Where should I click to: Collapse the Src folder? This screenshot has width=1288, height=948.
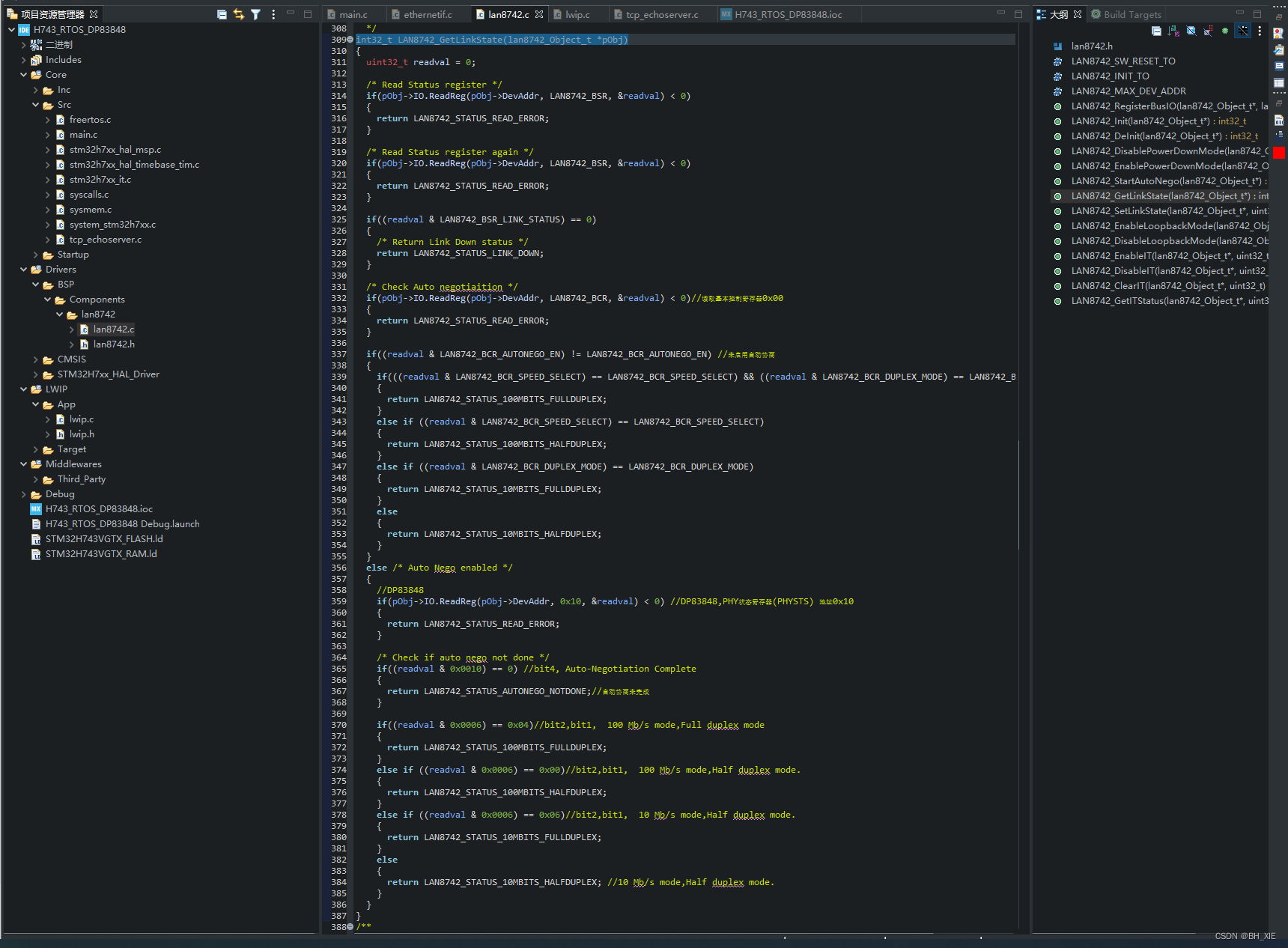click(x=36, y=105)
